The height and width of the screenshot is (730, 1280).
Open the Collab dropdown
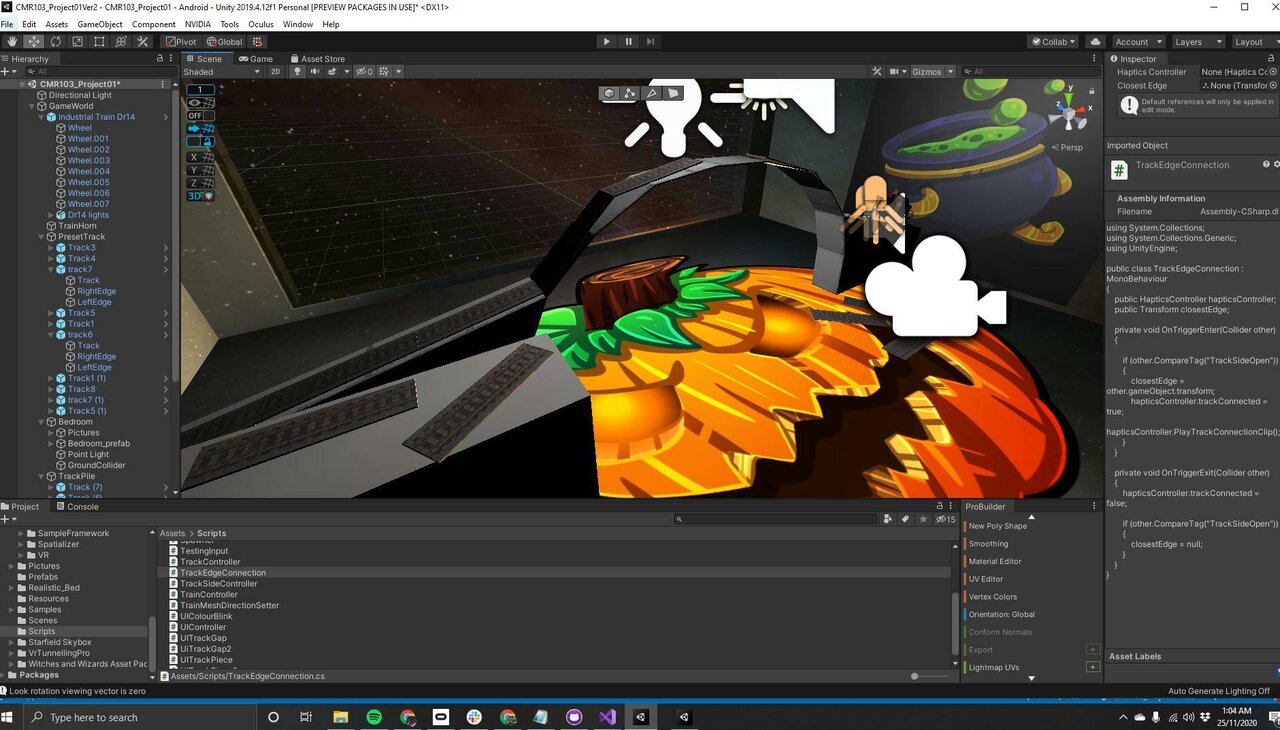pyautogui.click(x=1053, y=42)
